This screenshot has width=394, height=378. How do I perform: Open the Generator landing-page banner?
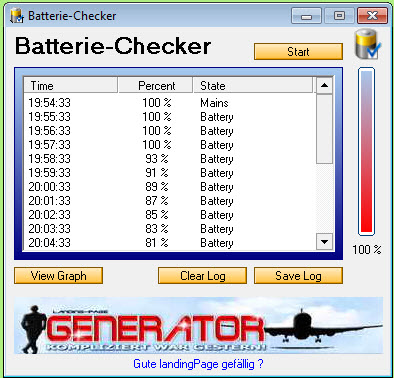tap(198, 326)
